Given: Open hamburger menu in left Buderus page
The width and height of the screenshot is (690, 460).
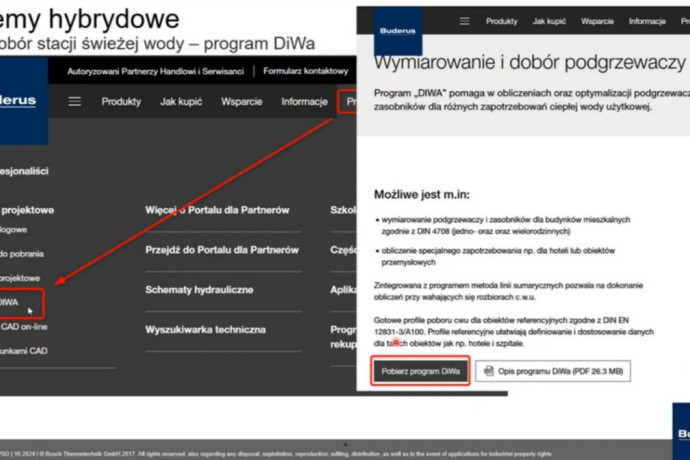Looking at the screenshot, I should click(74, 102).
